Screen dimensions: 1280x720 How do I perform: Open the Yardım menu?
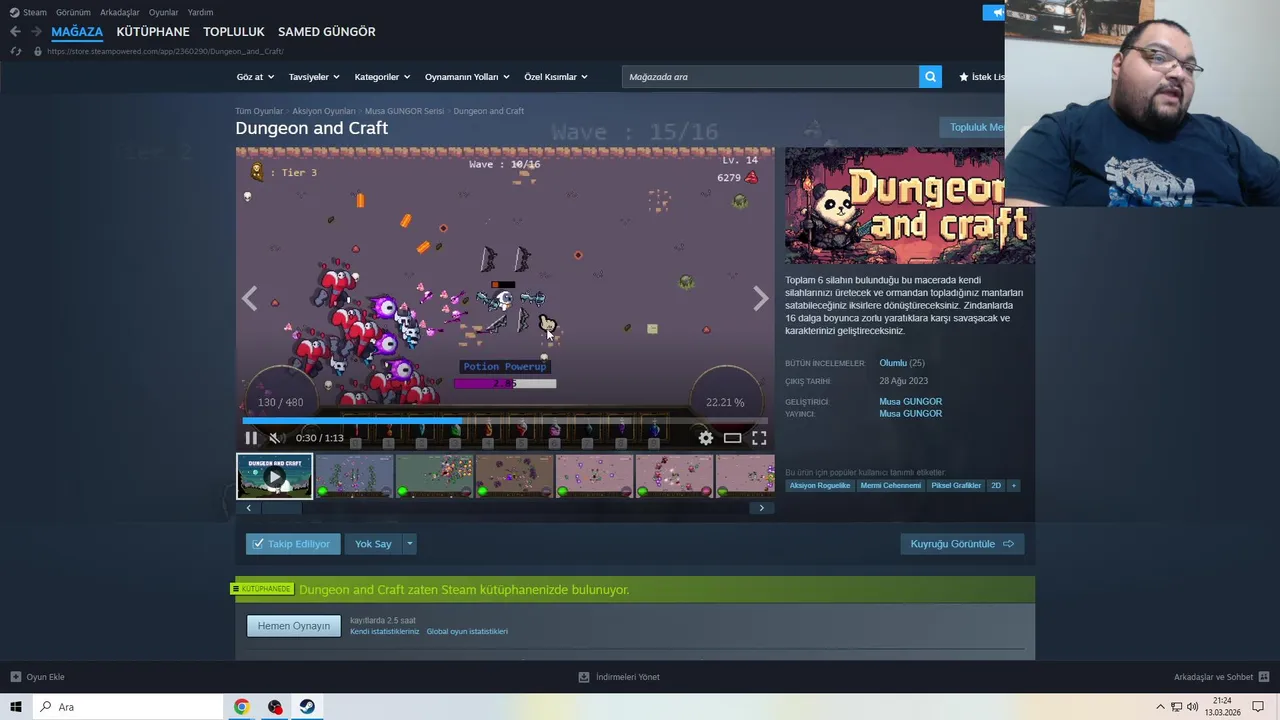click(200, 12)
